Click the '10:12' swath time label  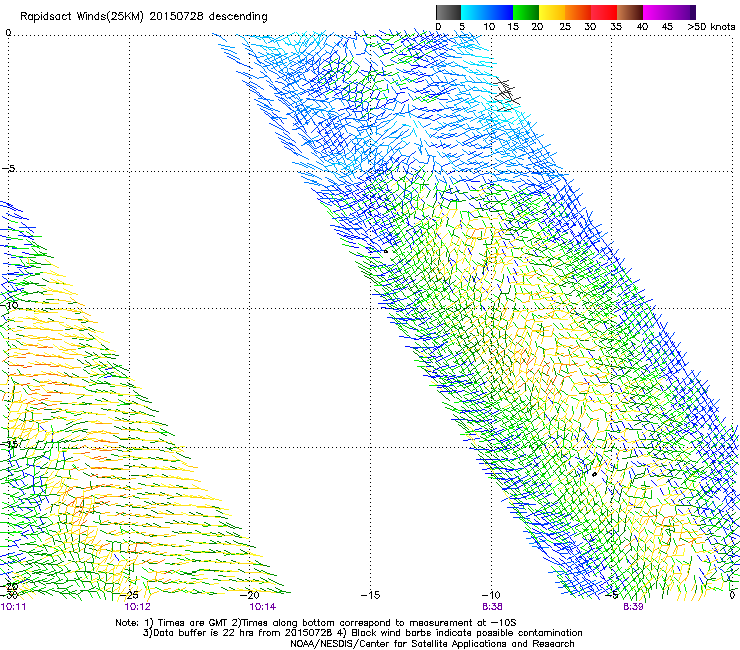[137, 607]
